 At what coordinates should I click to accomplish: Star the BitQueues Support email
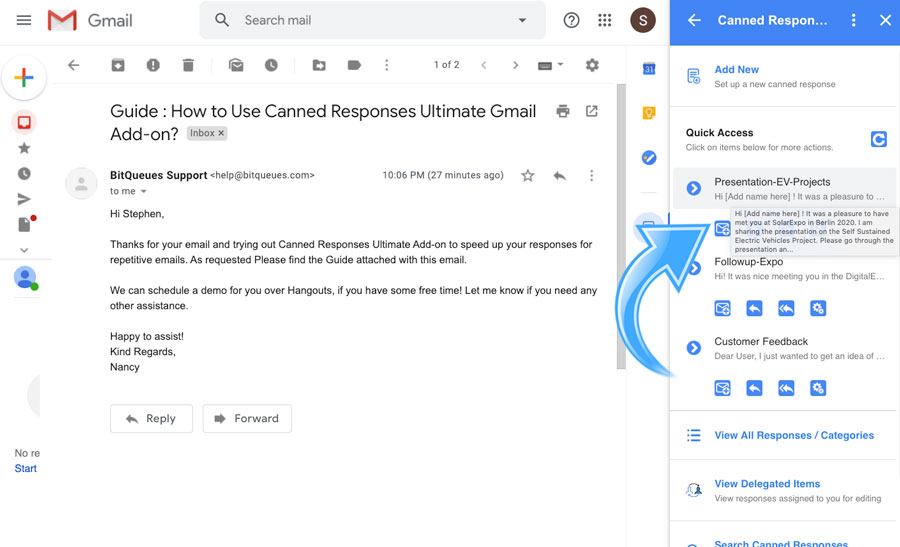coord(528,176)
